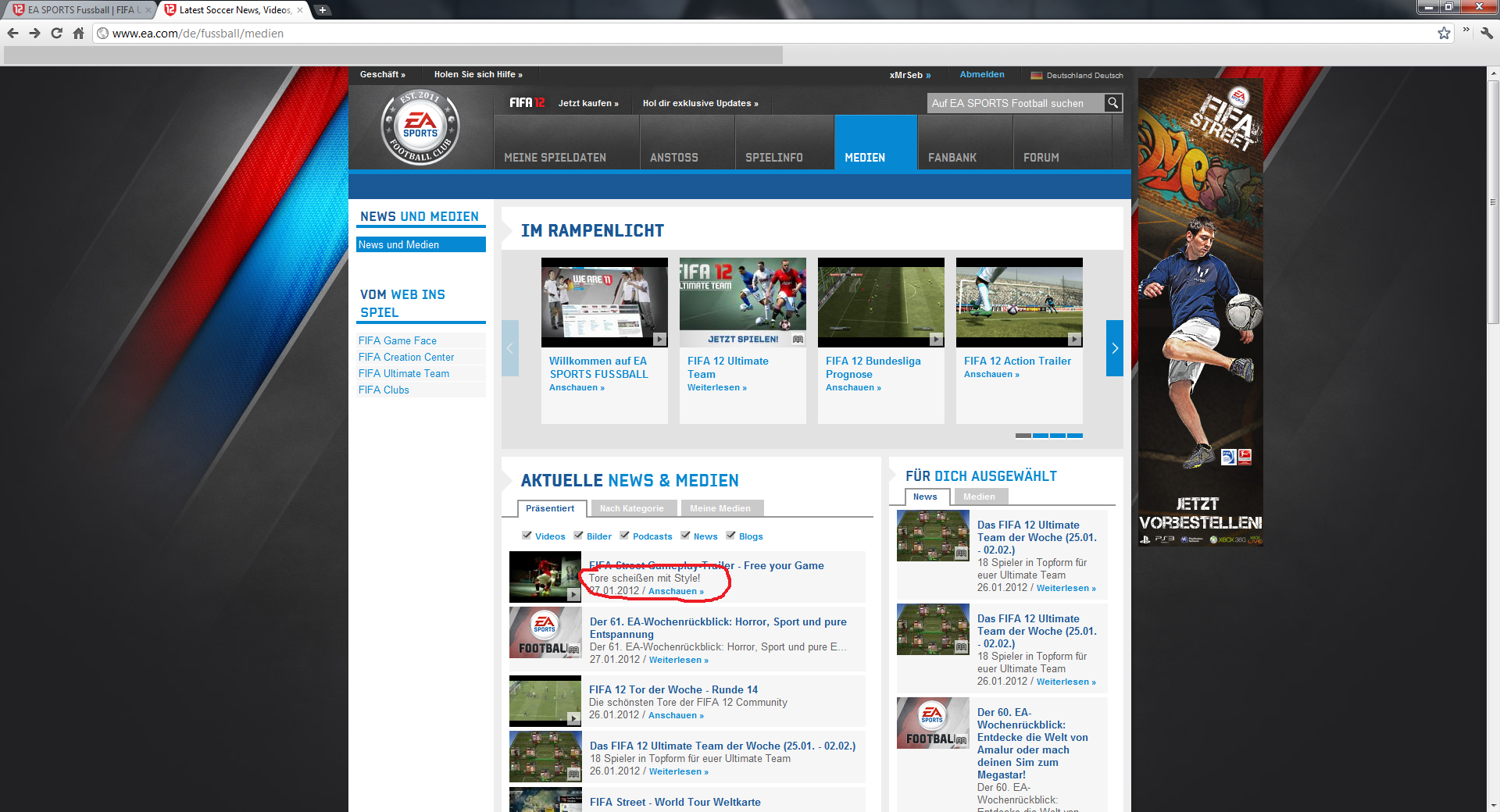1500x812 pixels.
Task: Bookmark this page with the star icon
Action: pos(1444,34)
